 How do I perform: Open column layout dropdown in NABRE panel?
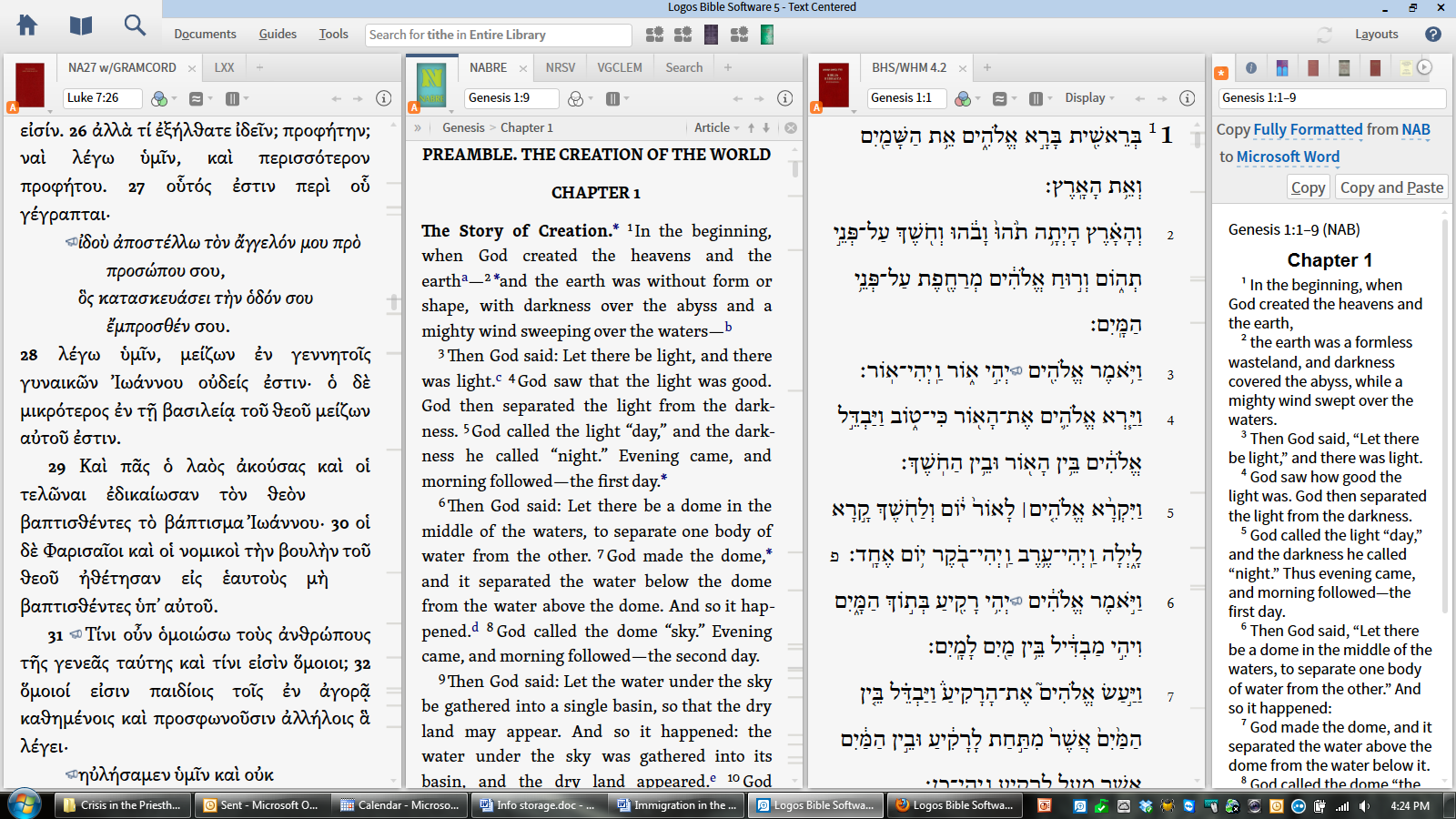(617, 98)
